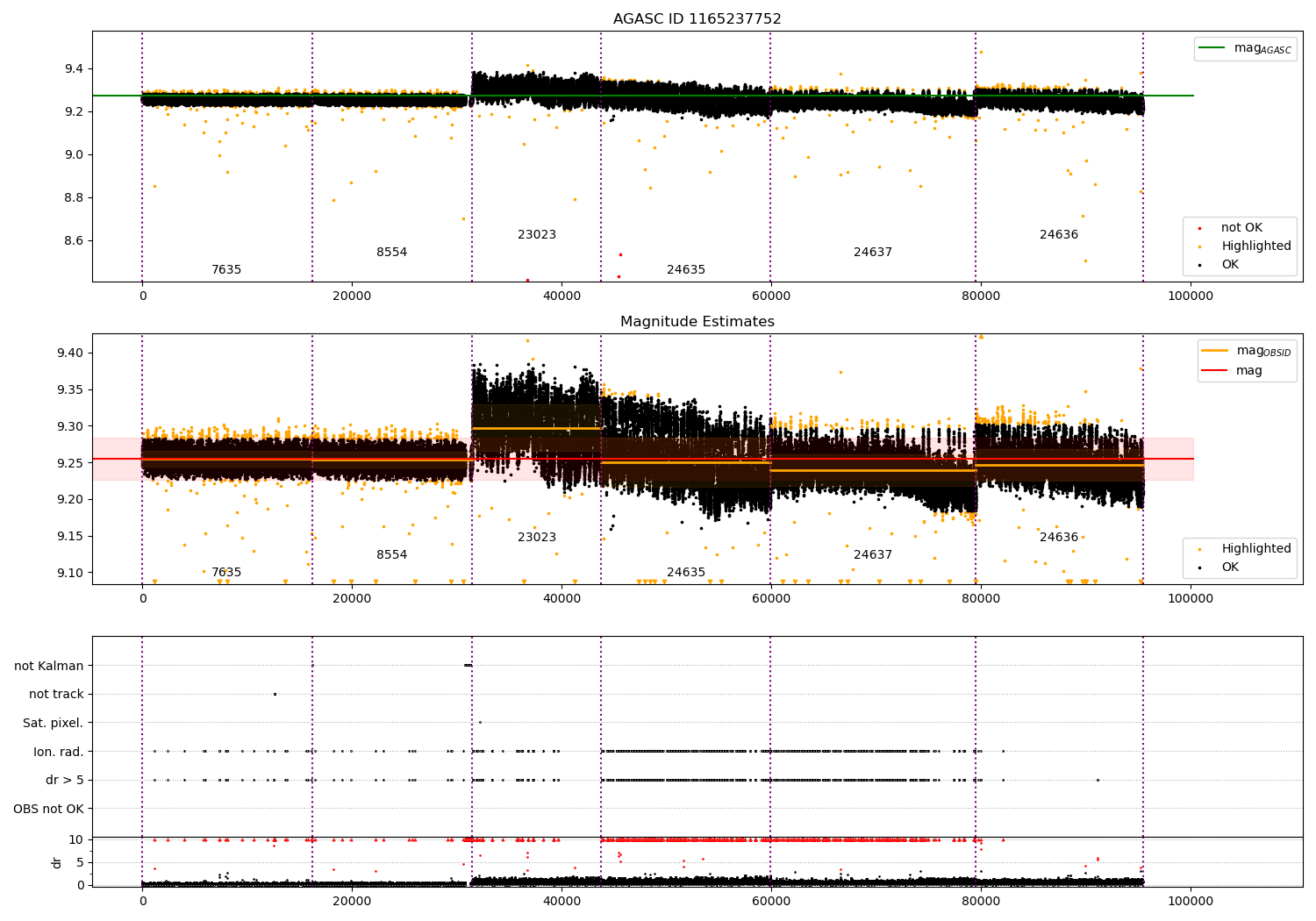Image resolution: width=1316 pixels, height=921 pixels.
Task: Click the 'not track' row label
Action: (56, 694)
